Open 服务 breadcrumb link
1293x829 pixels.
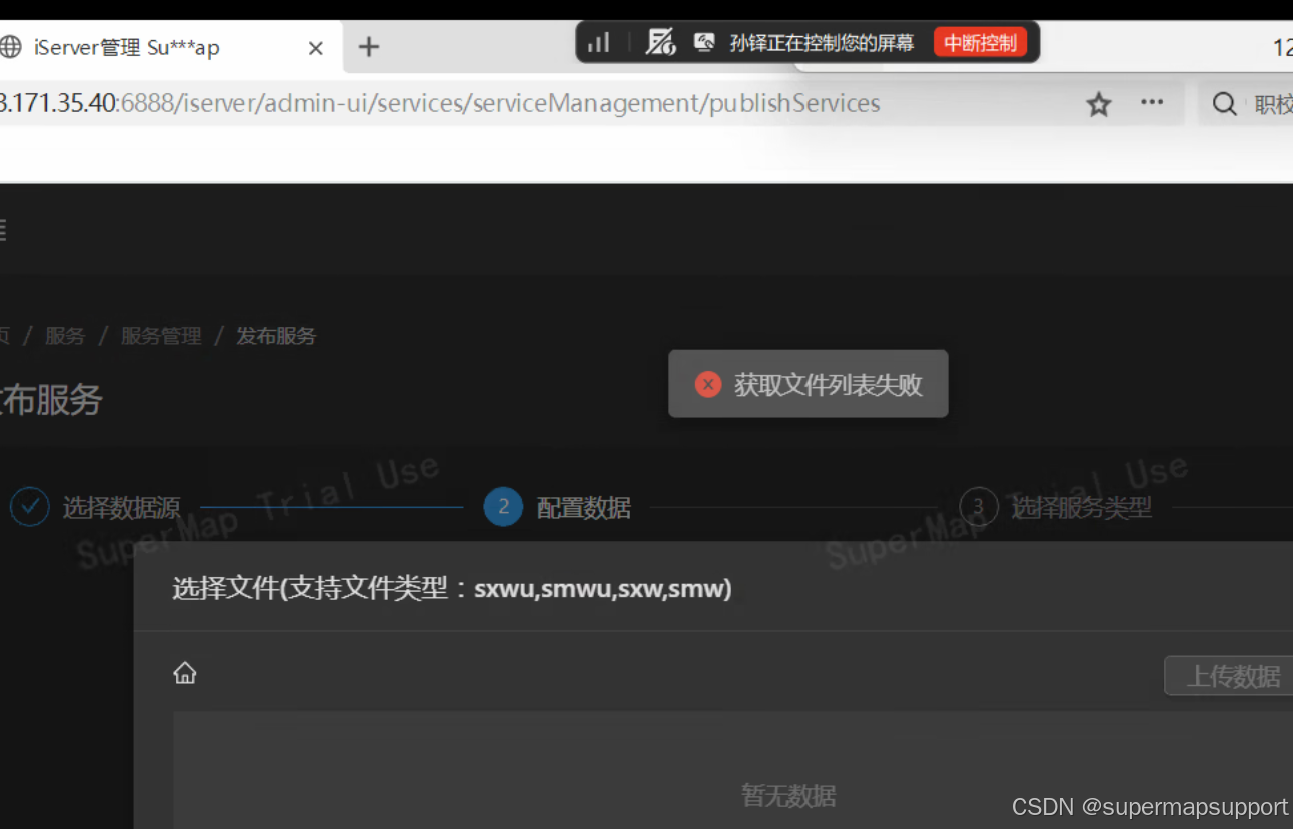65,336
